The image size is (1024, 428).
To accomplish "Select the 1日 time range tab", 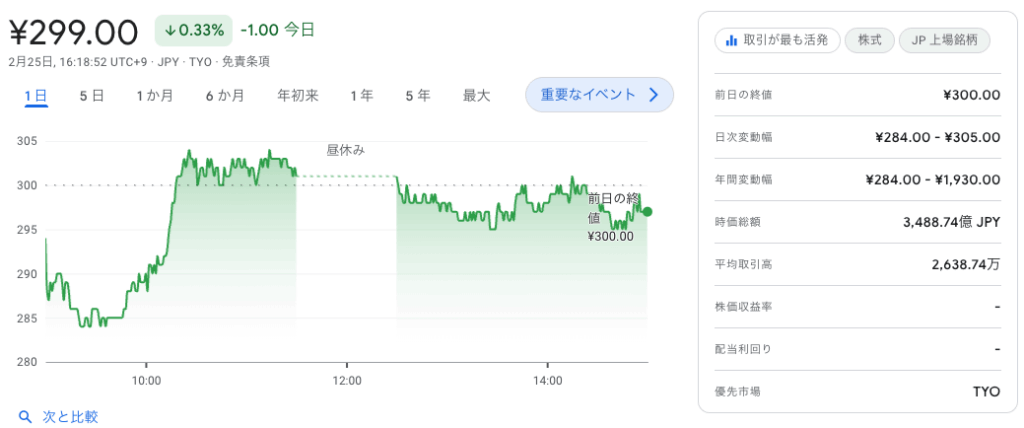I will point(35,96).
